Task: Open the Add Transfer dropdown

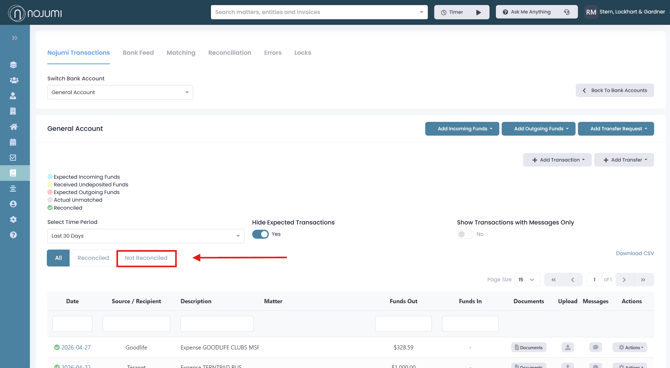Action: click(624, 160)
